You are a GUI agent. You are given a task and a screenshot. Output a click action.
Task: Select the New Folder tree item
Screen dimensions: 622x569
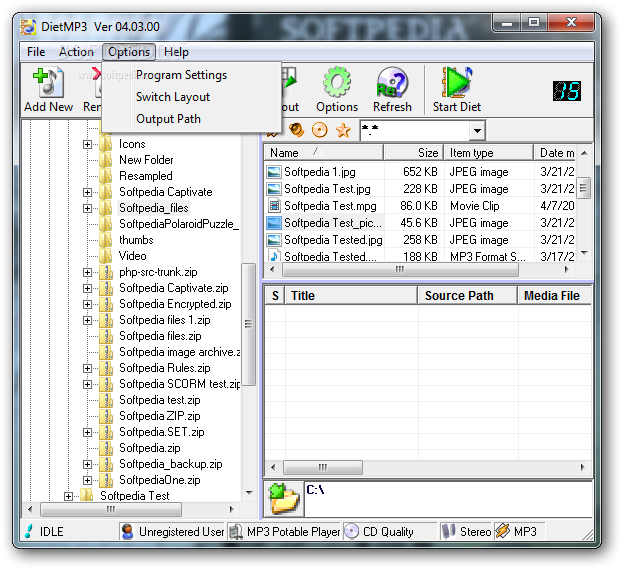point(146,160)
